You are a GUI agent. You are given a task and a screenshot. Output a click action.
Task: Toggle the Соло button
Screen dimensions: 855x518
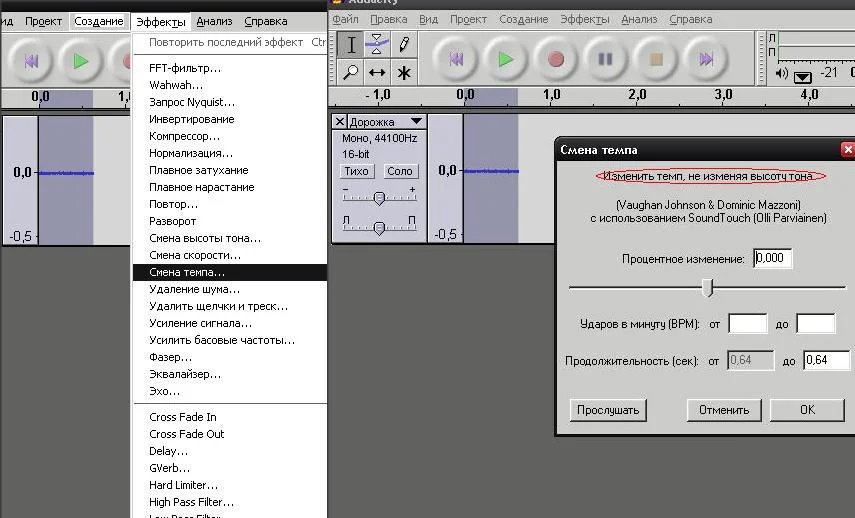click(399, 171)
